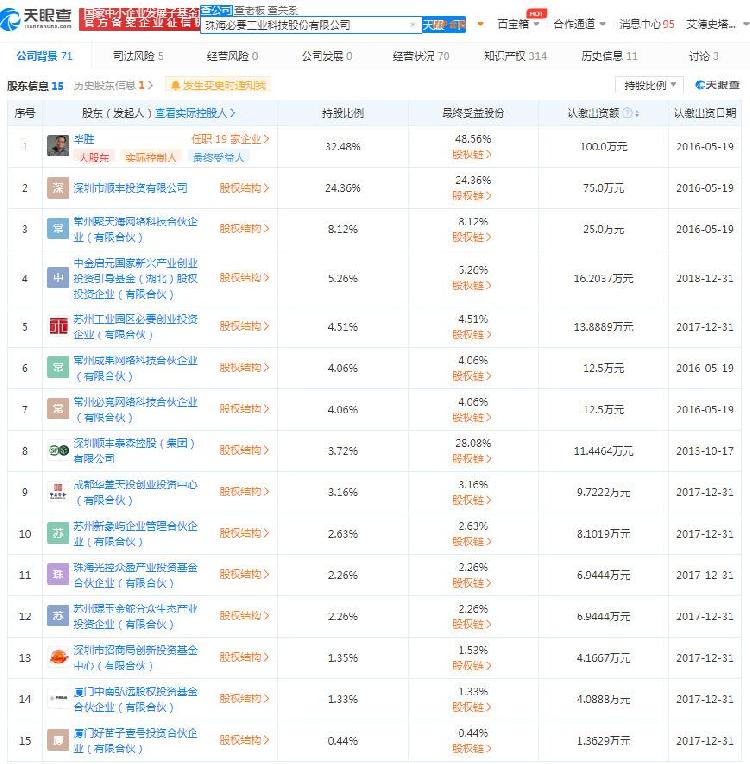Click the red logo of 苏州工业园区必要创业投资企业

[x=59, y=326]
